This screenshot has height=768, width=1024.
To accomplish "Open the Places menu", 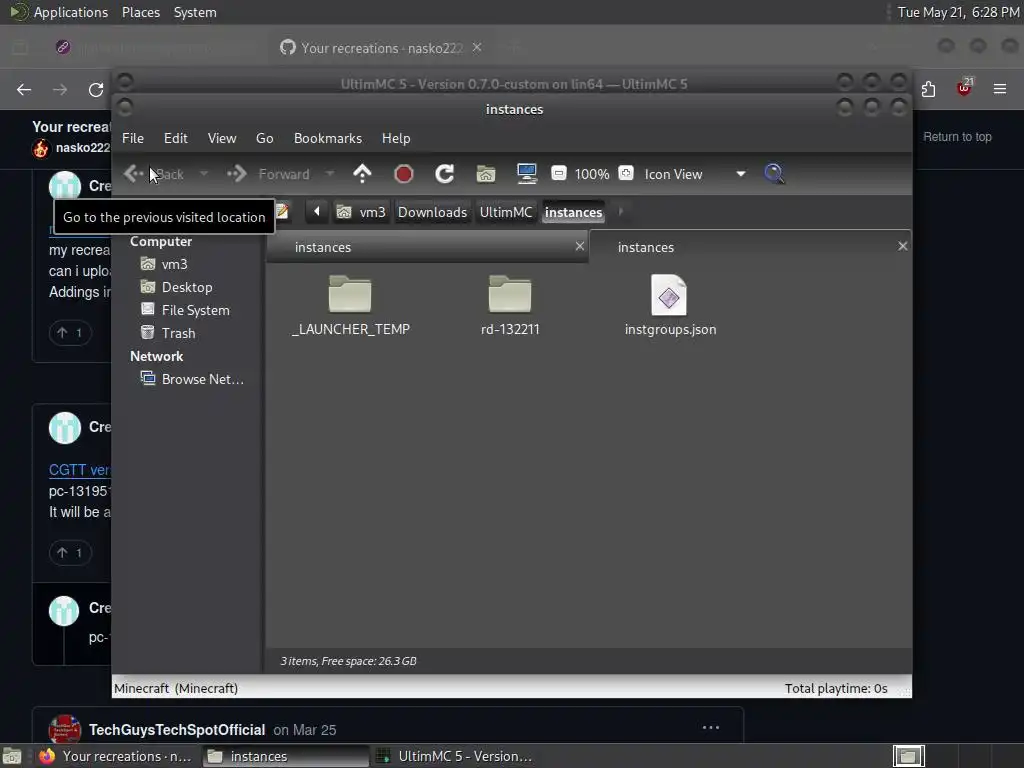I will [141, 12].
